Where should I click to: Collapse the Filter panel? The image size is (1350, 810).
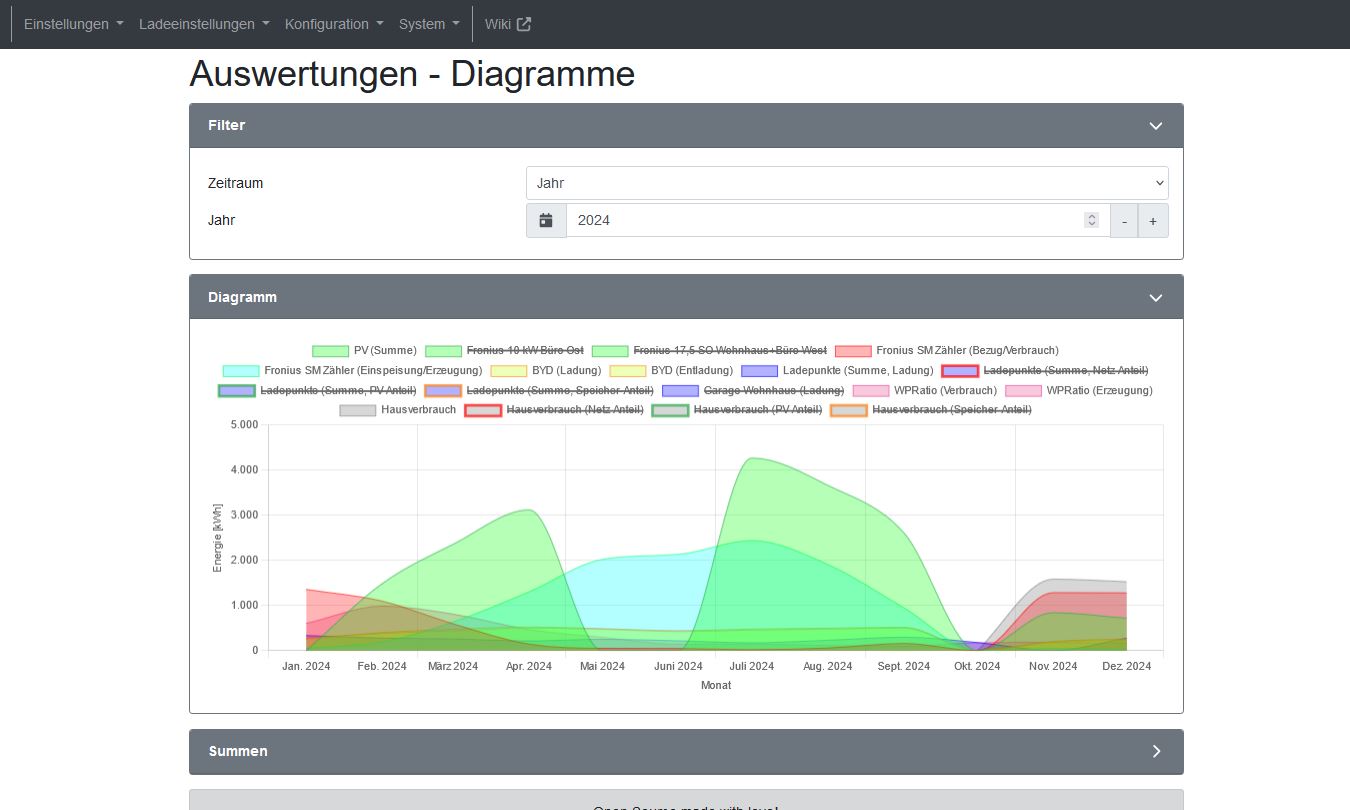pos(1156,125)
